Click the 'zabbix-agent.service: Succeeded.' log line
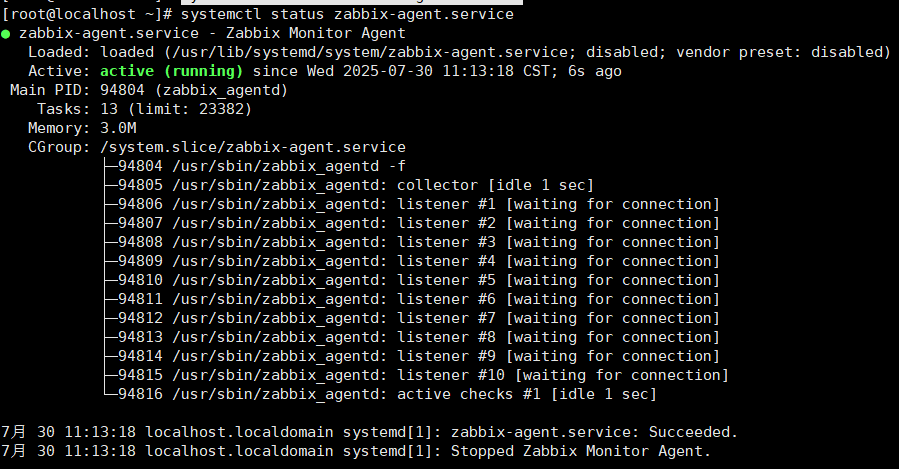899x469 pixels. click(595, 432)
